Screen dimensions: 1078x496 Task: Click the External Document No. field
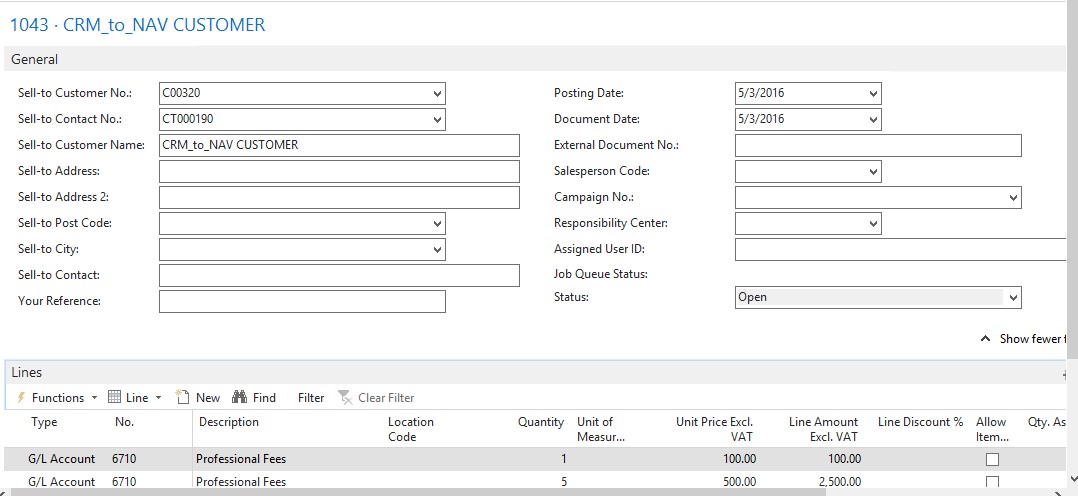click(x=877, y=146)
